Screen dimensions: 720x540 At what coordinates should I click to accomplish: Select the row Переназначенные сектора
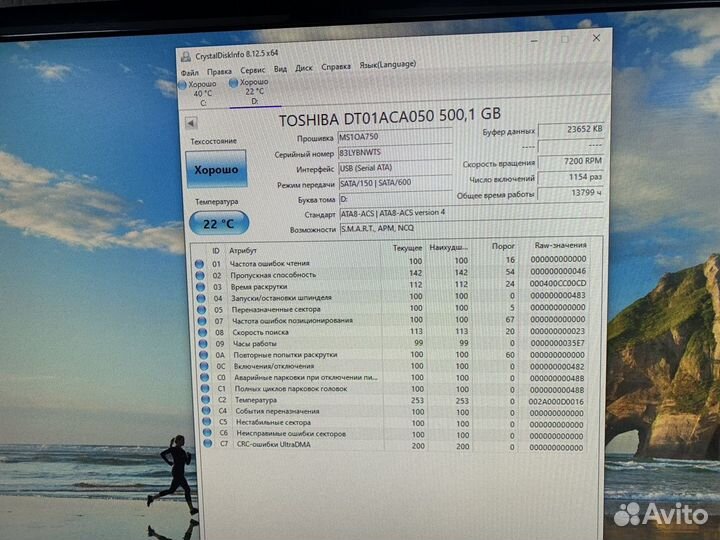392,308
